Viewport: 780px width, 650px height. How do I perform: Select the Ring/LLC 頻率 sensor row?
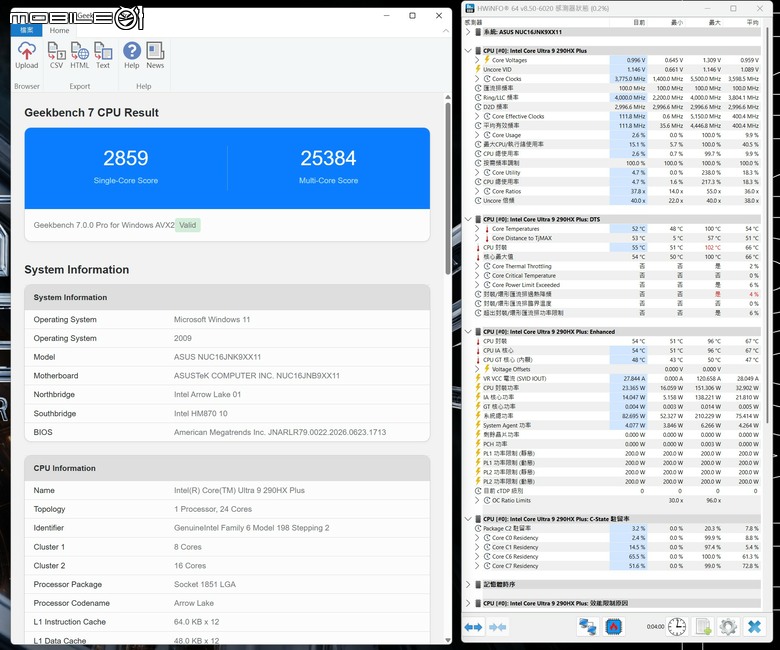click(x=617, y=97)
